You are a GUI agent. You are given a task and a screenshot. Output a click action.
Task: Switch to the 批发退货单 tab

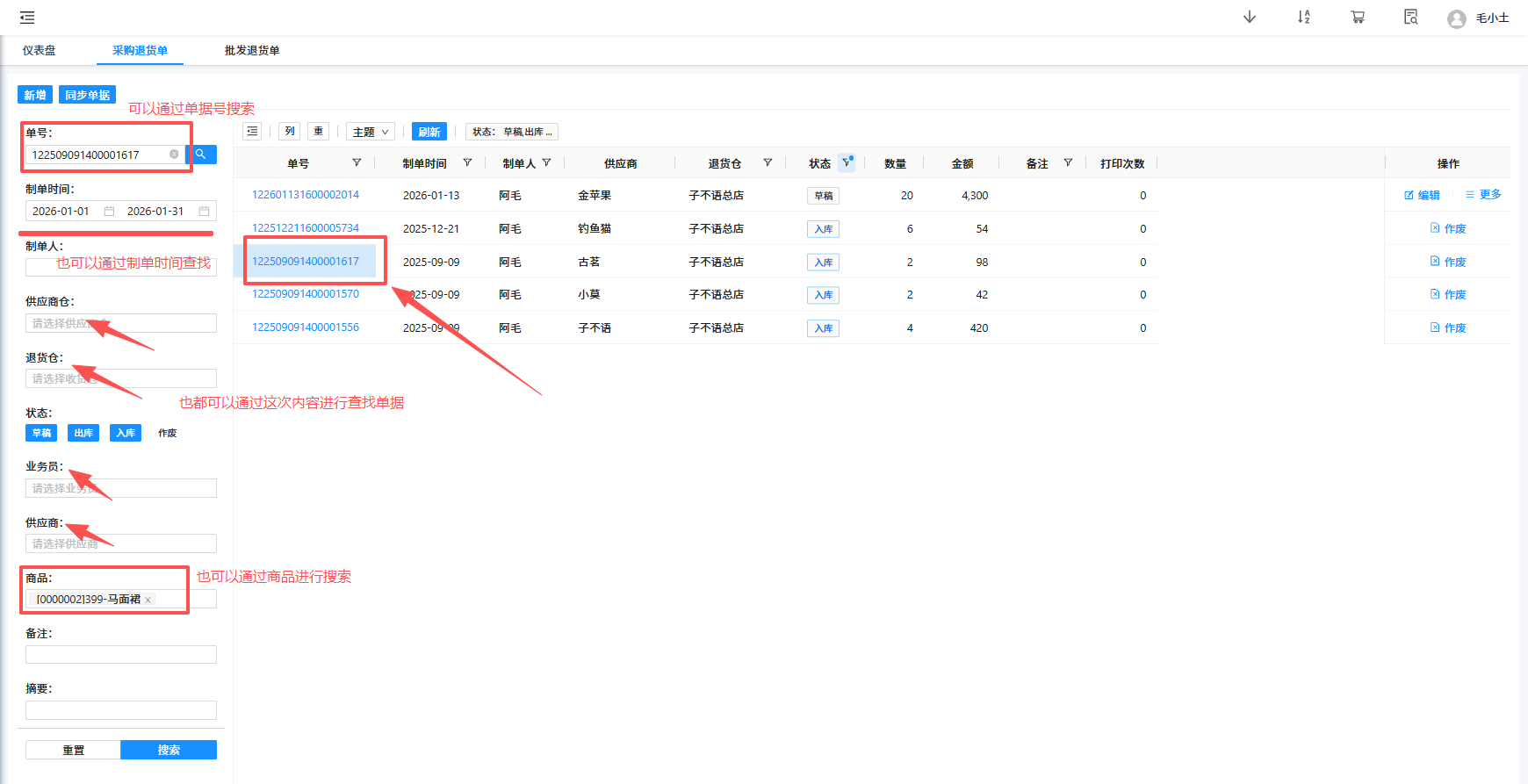click(x=252, y=51)
